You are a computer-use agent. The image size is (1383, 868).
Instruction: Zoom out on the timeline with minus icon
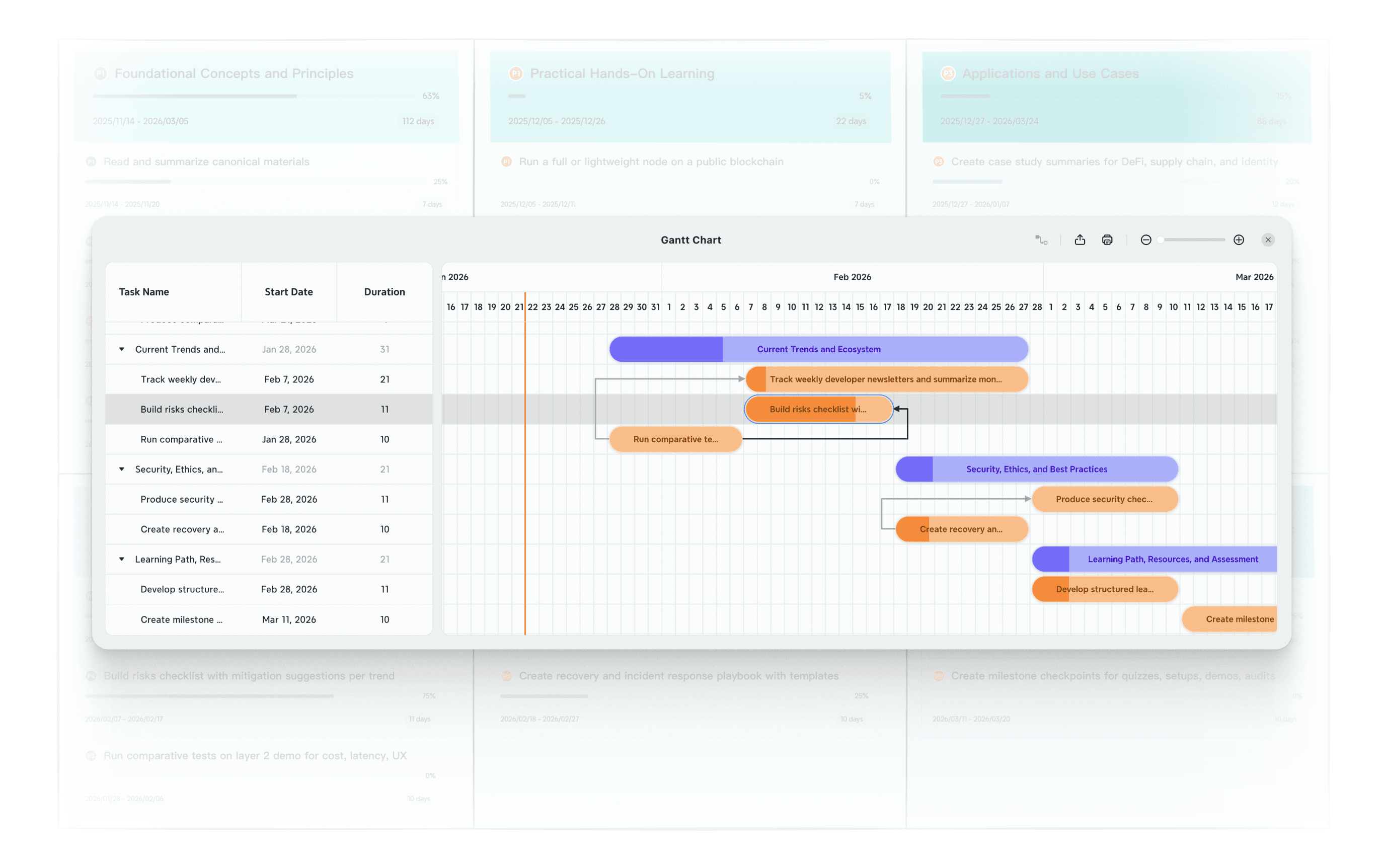[1146, 240]
